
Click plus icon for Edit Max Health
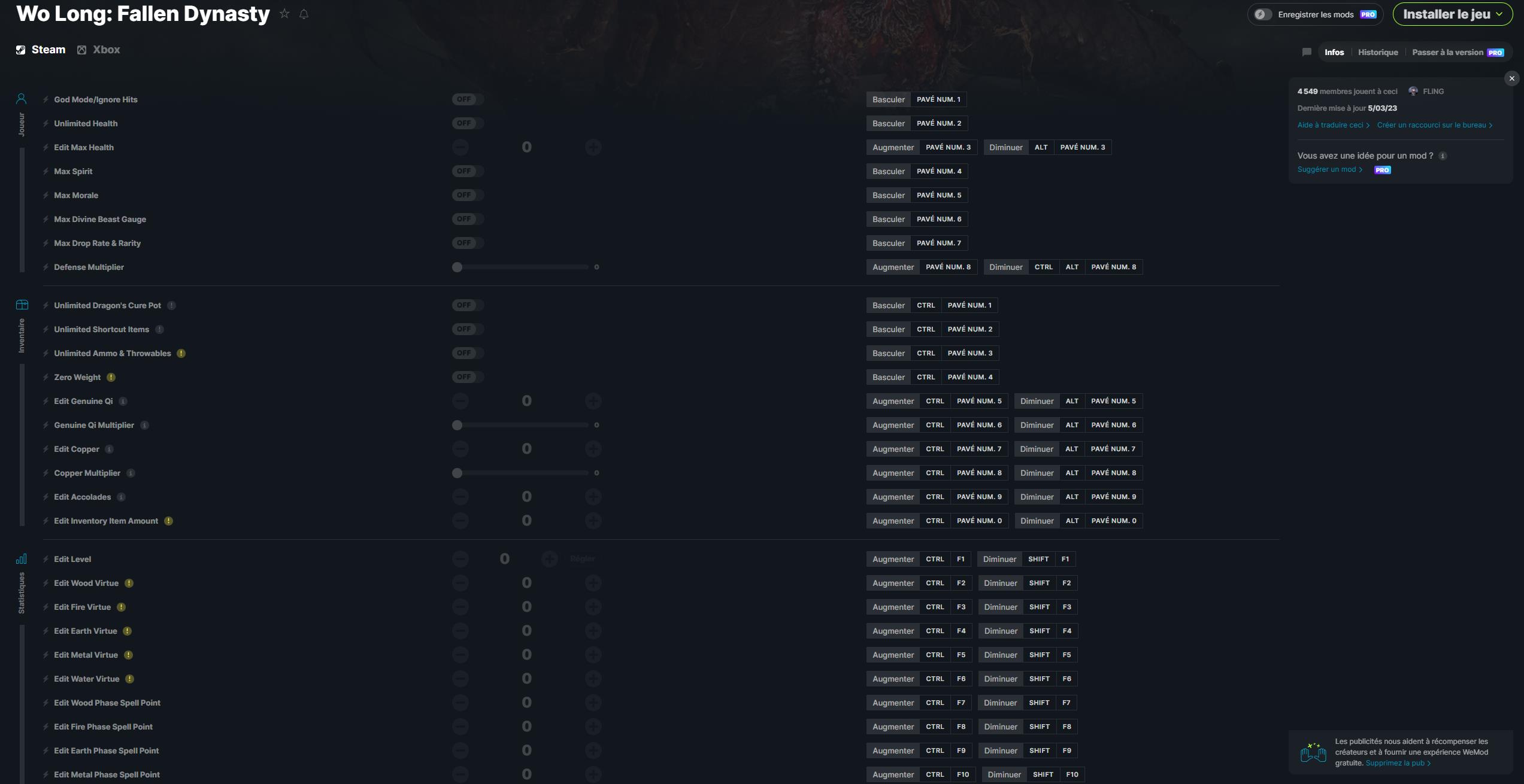(593, 147)
